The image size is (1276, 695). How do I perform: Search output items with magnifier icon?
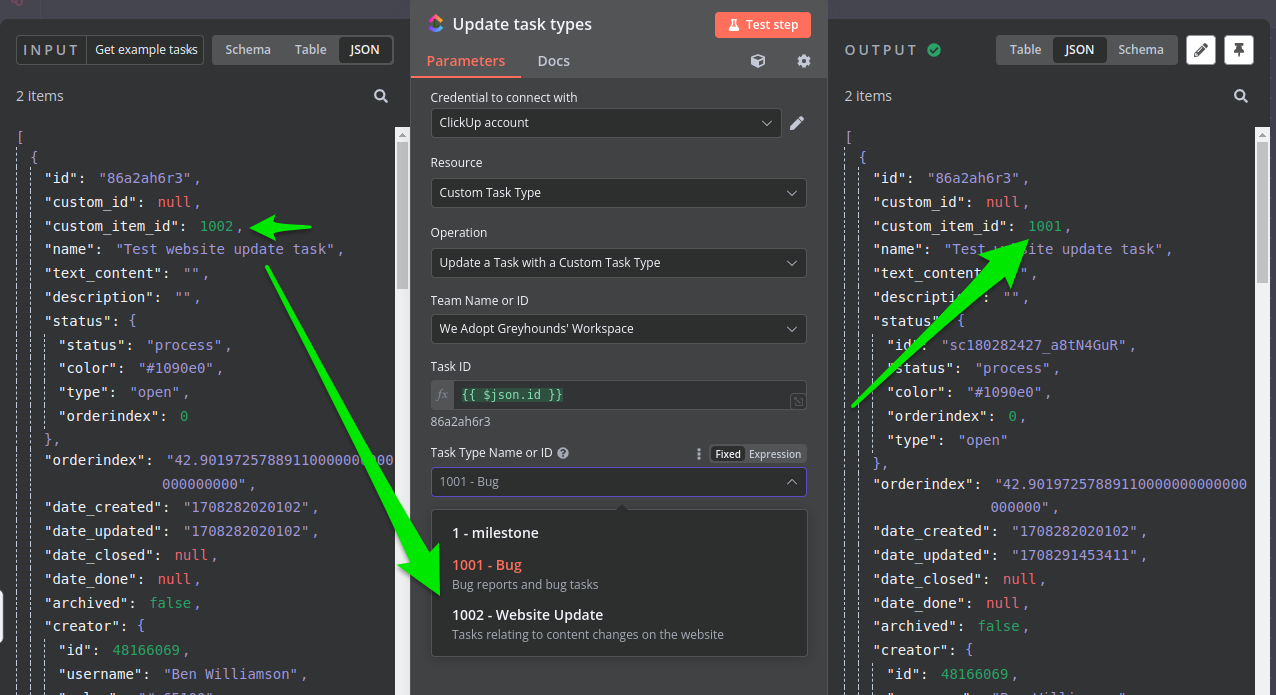click(1241, 96)
